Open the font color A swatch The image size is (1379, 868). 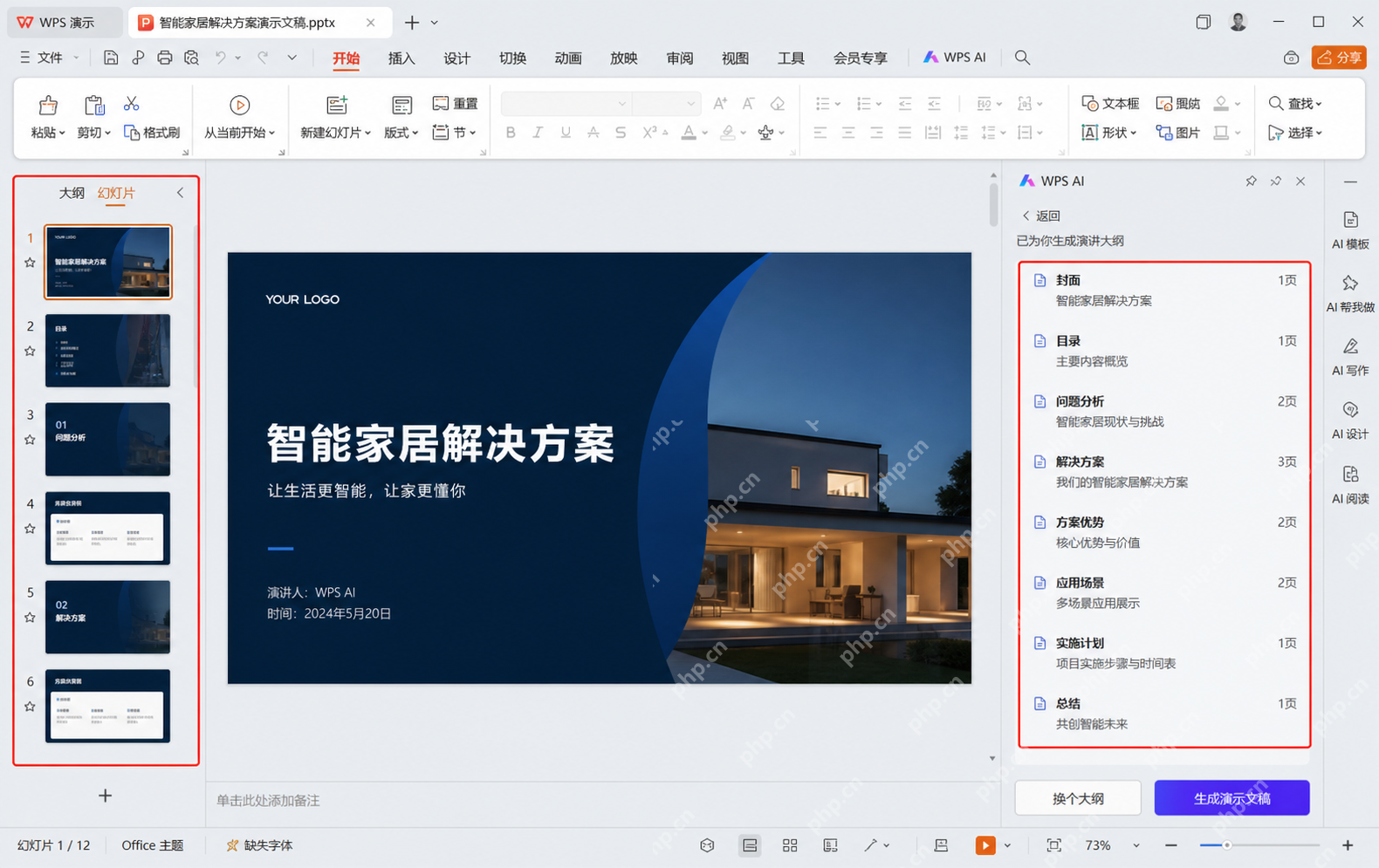(688, 133)
